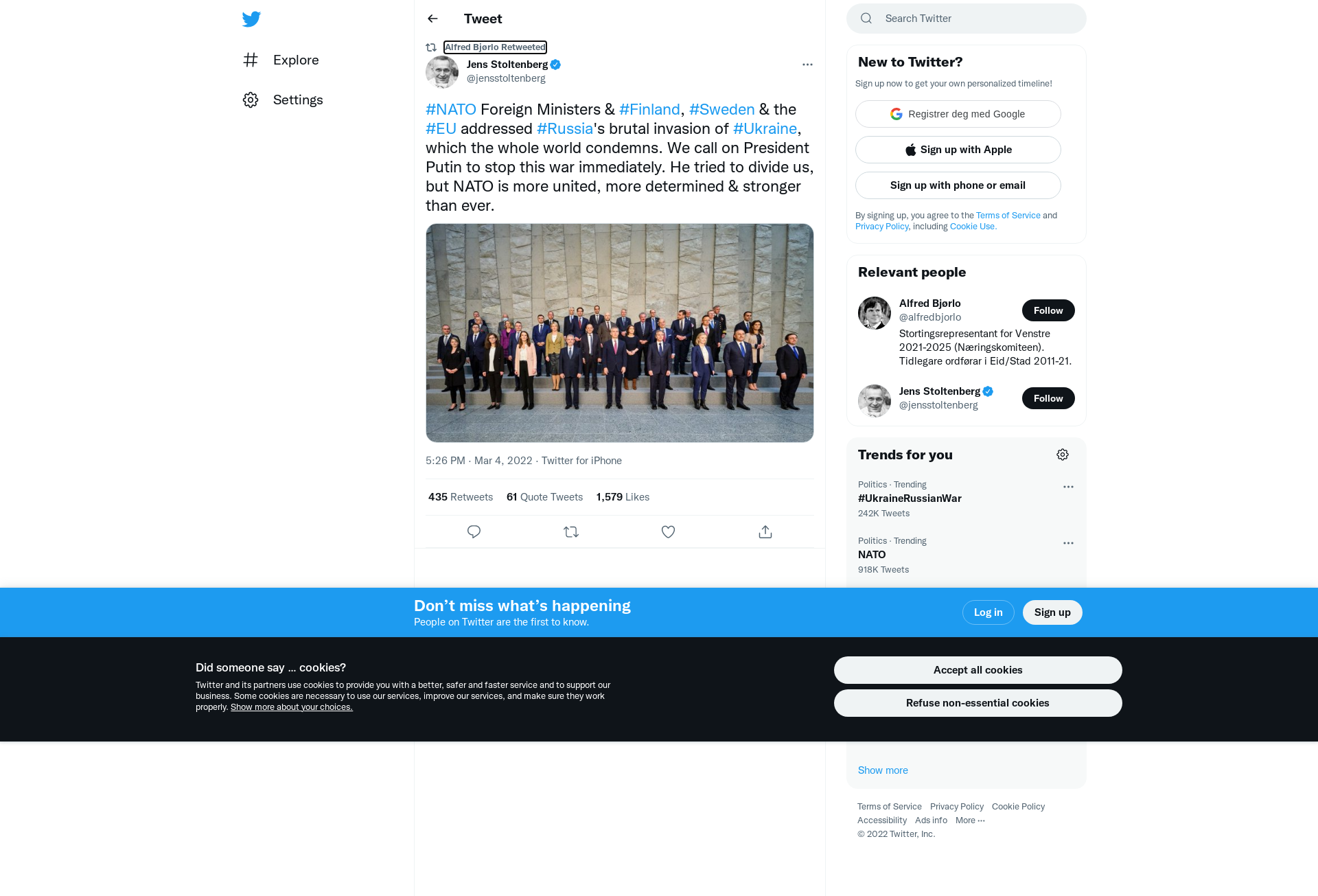The width and height of the screenshot is (1318, 896).
Task: Retweet using the retweet icon under the tweet
Action: 571,531
